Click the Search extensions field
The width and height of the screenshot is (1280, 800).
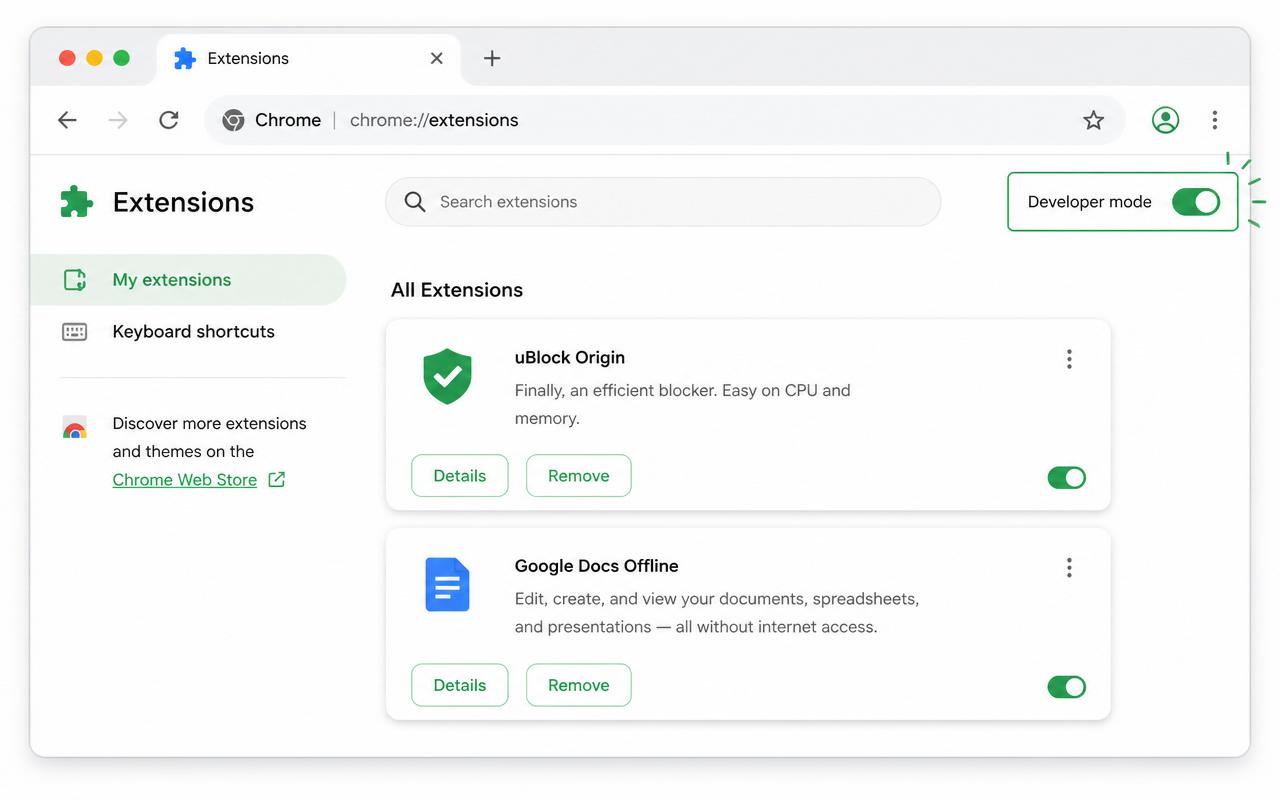pyautogui.click(x=663, y=202)
